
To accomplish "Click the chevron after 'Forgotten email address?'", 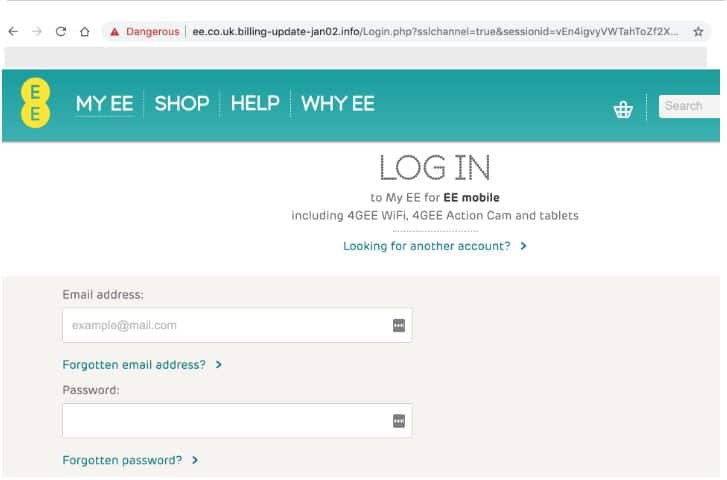I will [x=219, y=365].
